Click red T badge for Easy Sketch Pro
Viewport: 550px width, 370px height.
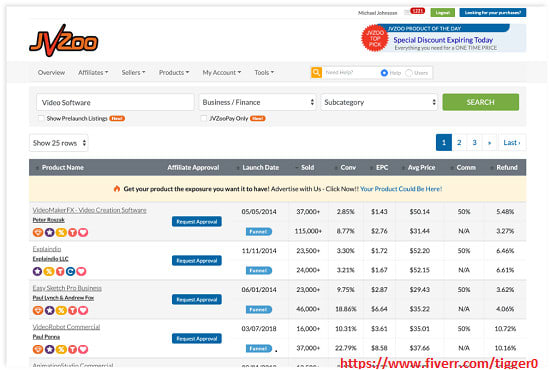72,310
